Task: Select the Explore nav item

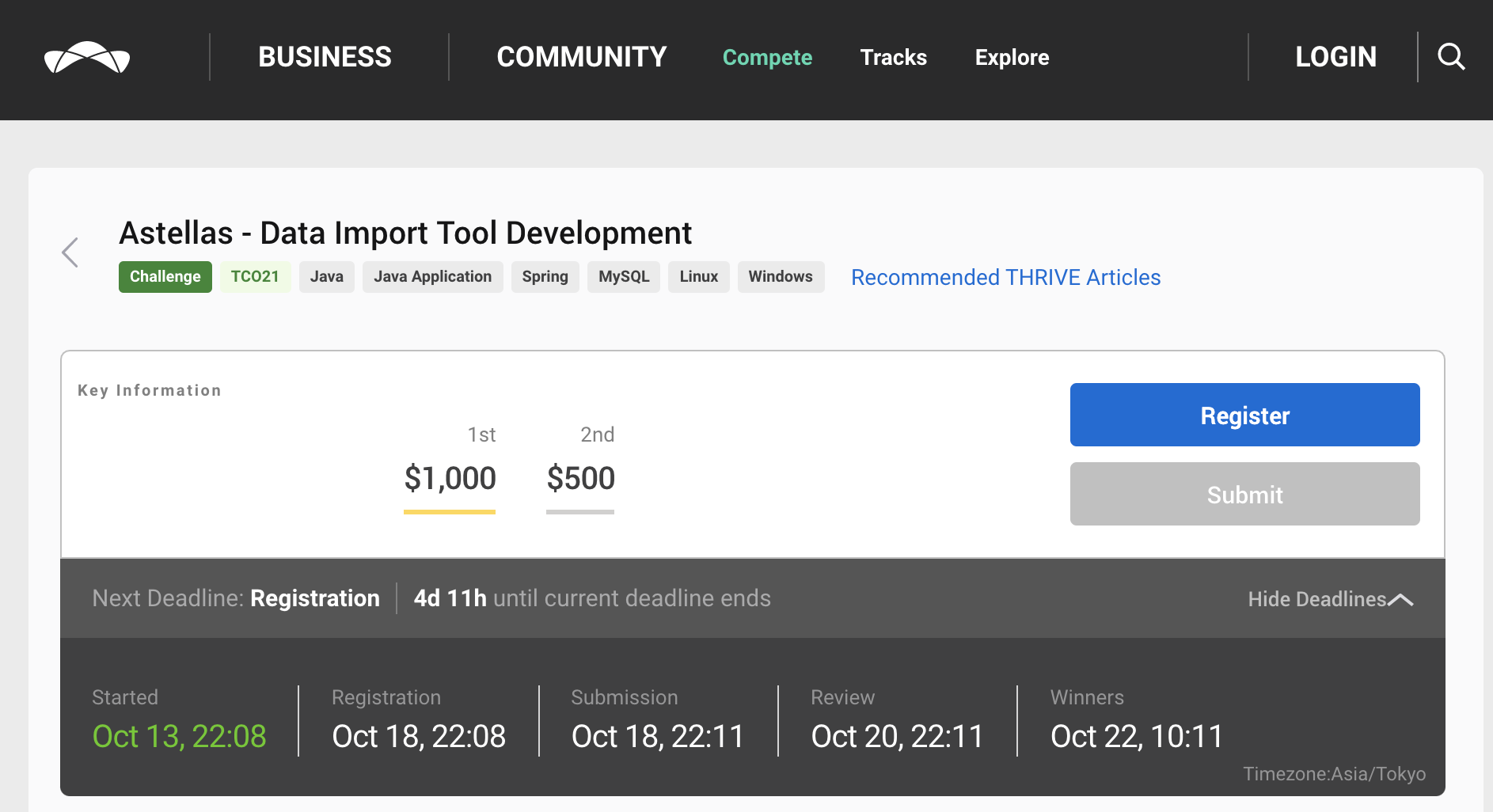Action: [x=1012, y=58]
